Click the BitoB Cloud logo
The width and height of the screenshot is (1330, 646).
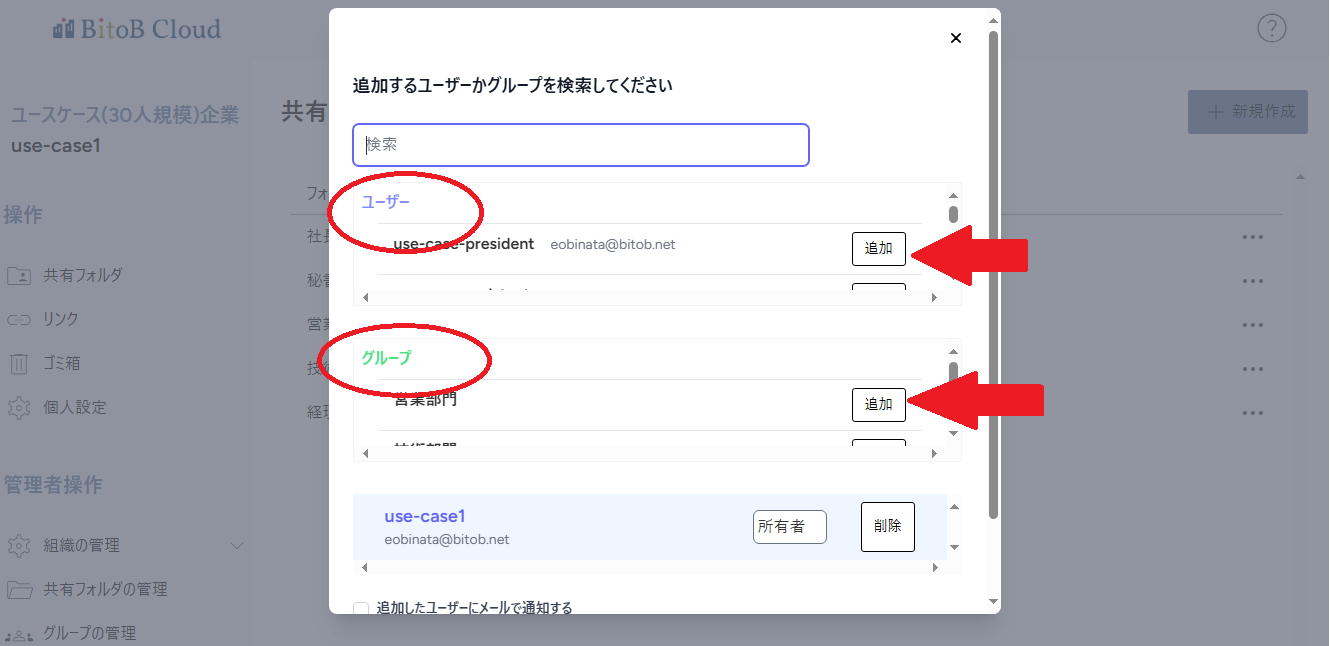[x=137, y=29]
